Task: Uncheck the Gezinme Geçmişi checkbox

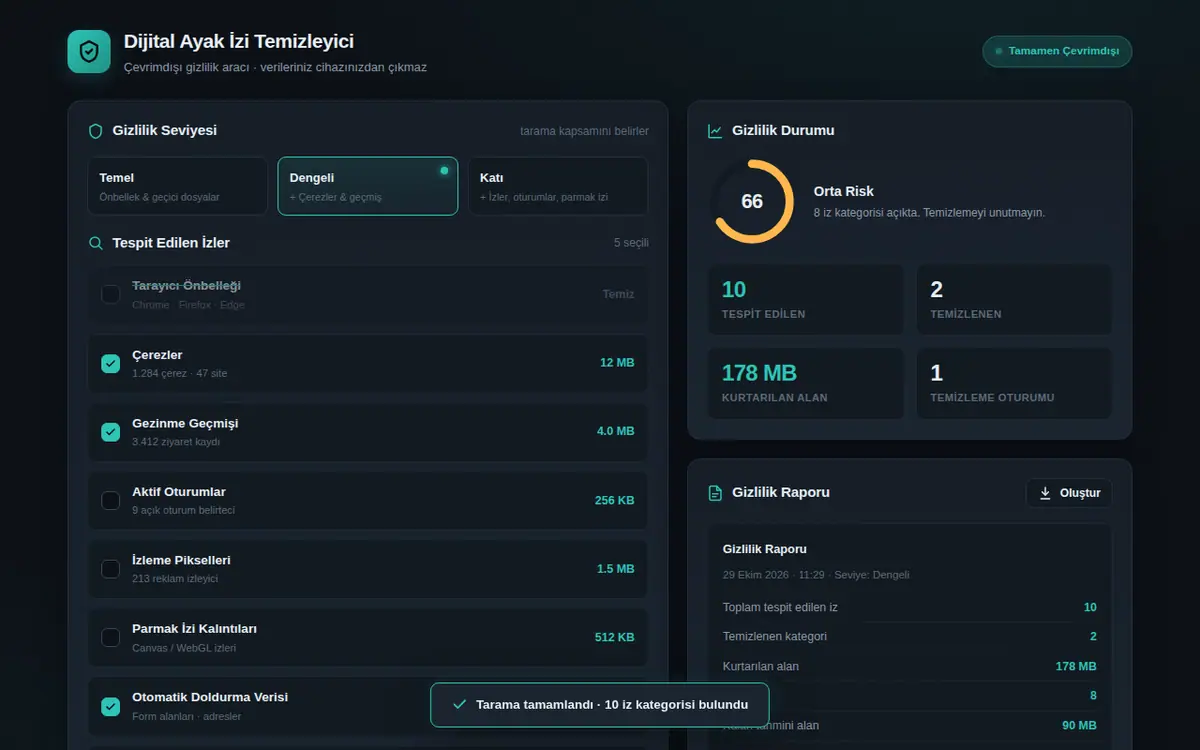Action: click(x=111, y=432)
